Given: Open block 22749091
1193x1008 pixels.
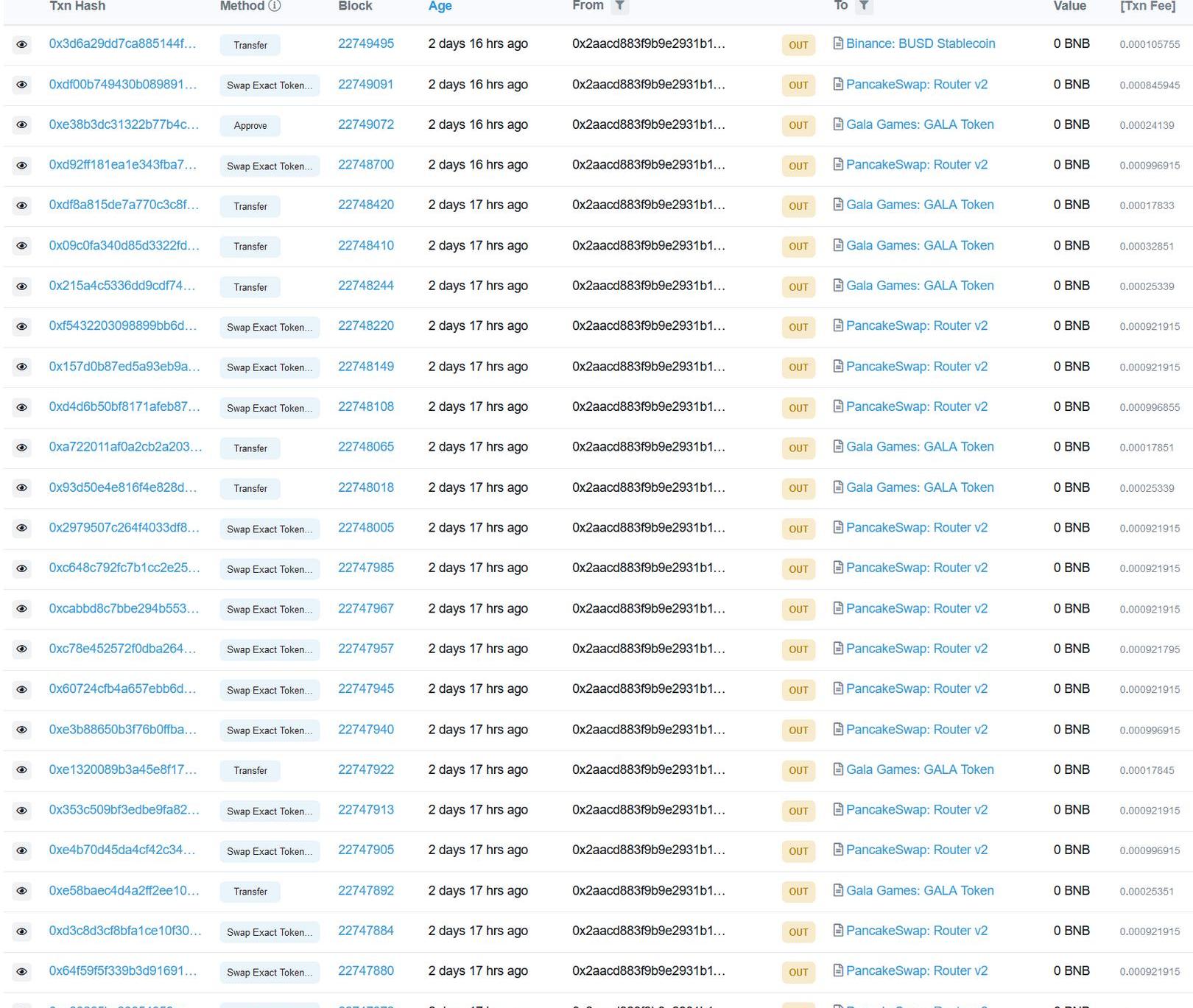Looking at the screenshot, I should (366, 84).
